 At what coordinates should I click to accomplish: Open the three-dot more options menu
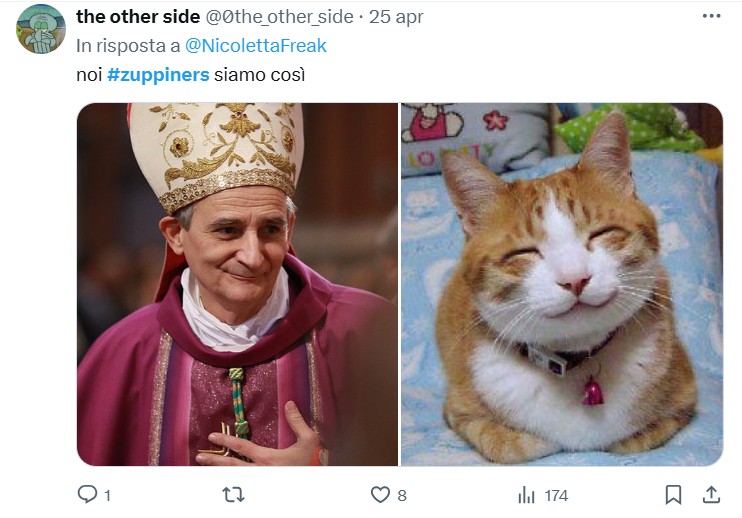(711, 16)
